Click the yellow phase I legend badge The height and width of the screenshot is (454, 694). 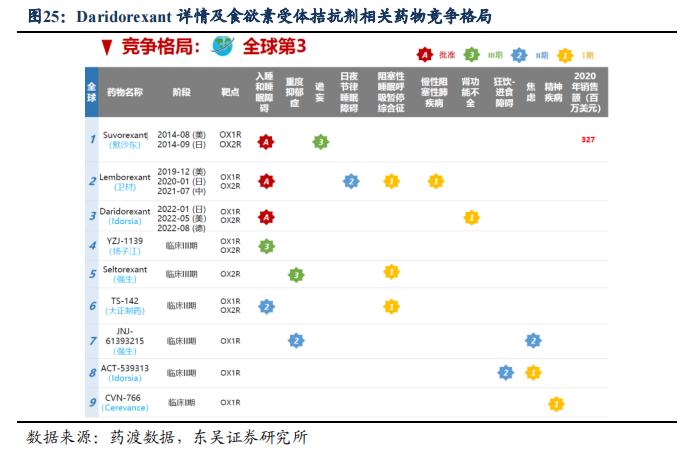(x=565, y=55)
